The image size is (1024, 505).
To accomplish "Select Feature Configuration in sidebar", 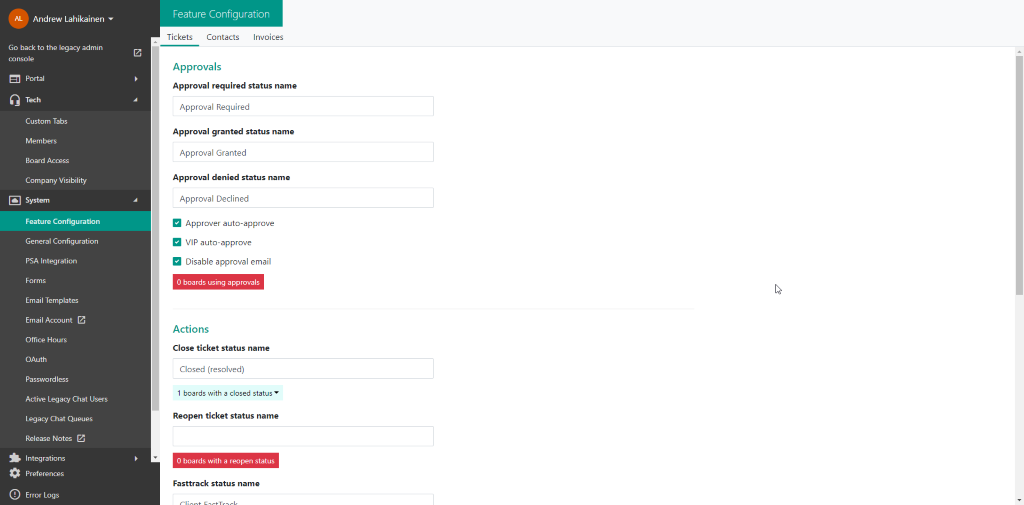I will [x=75, y=221].
